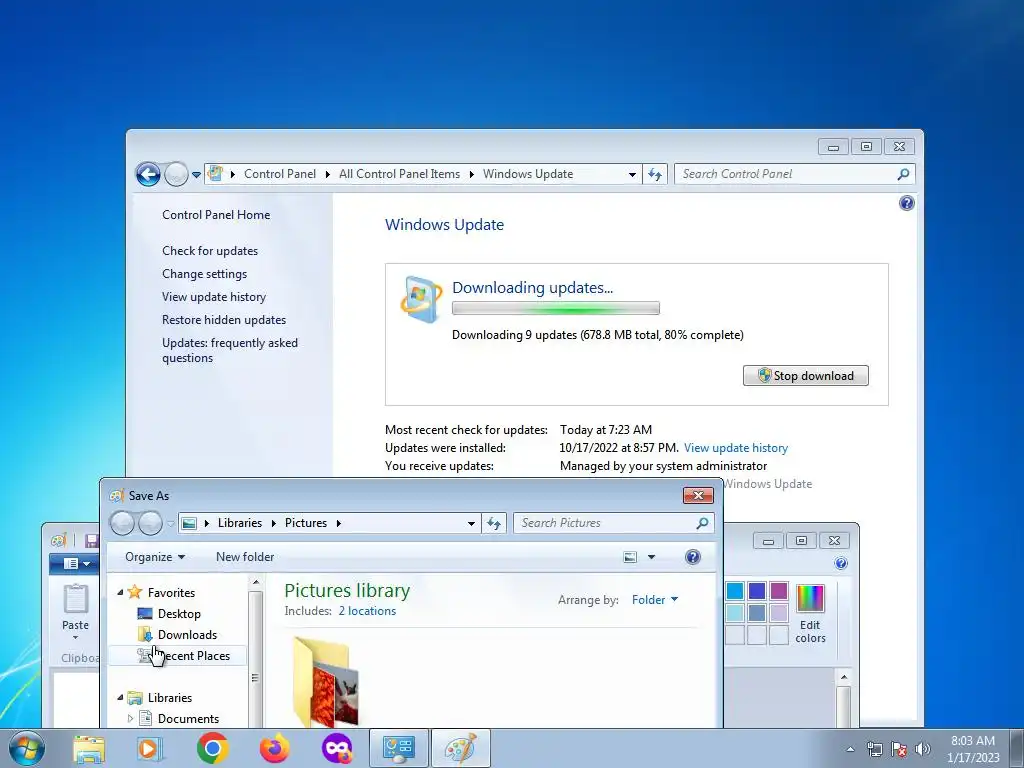Open the Paint application menu button
Screen dimensions: 1024x768
tap(73, 563)
